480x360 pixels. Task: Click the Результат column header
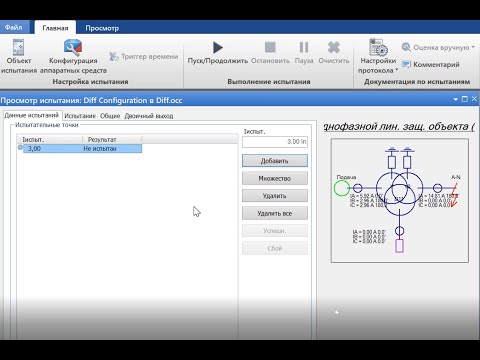(112, 139)
